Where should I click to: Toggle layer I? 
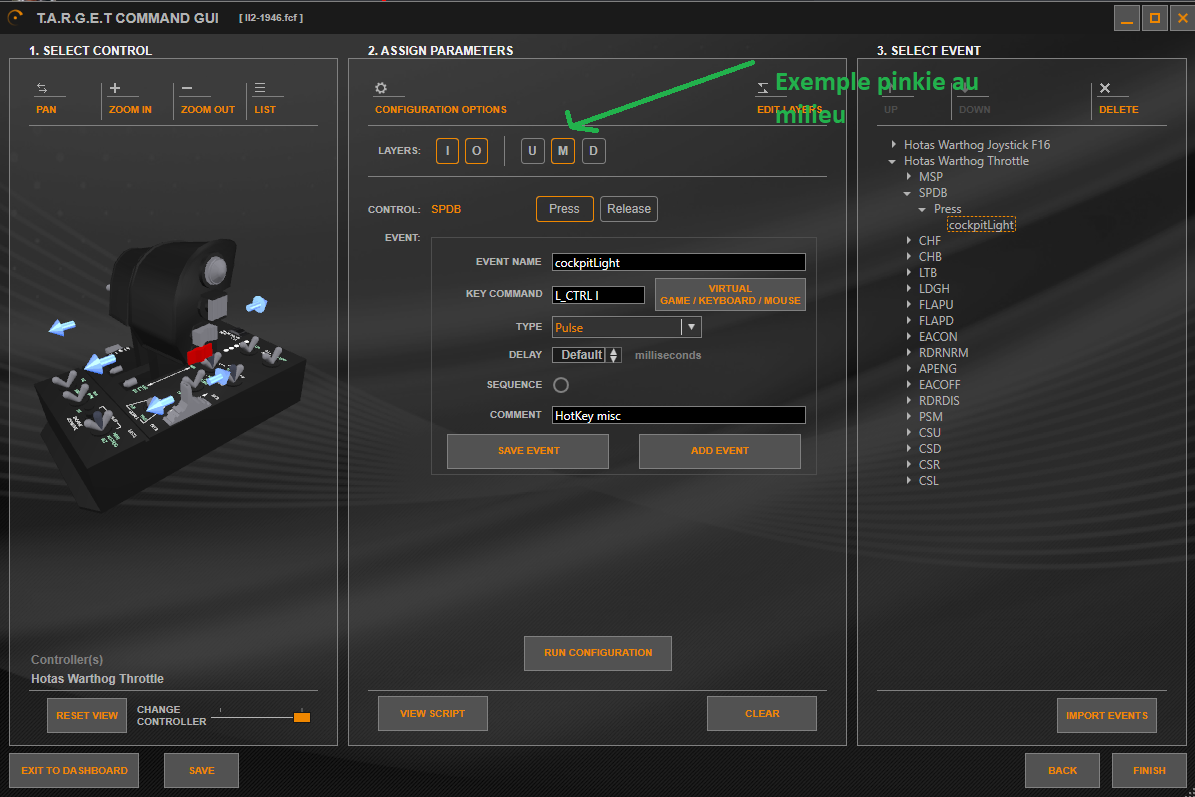tap(447, 151)
